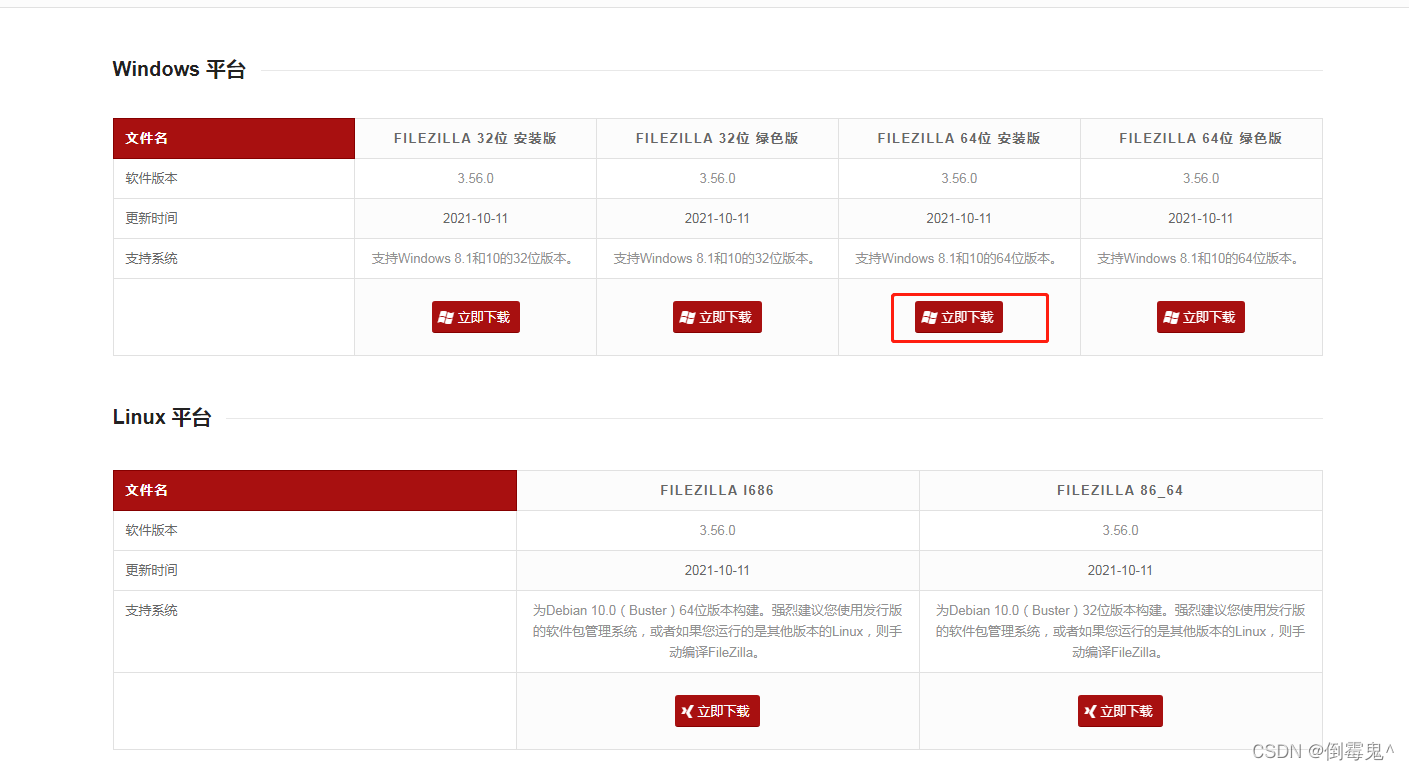Click date 2021-10-11 under 64位 绿色版
The width and height of the screenshot is (1409, 770).
1201,218
